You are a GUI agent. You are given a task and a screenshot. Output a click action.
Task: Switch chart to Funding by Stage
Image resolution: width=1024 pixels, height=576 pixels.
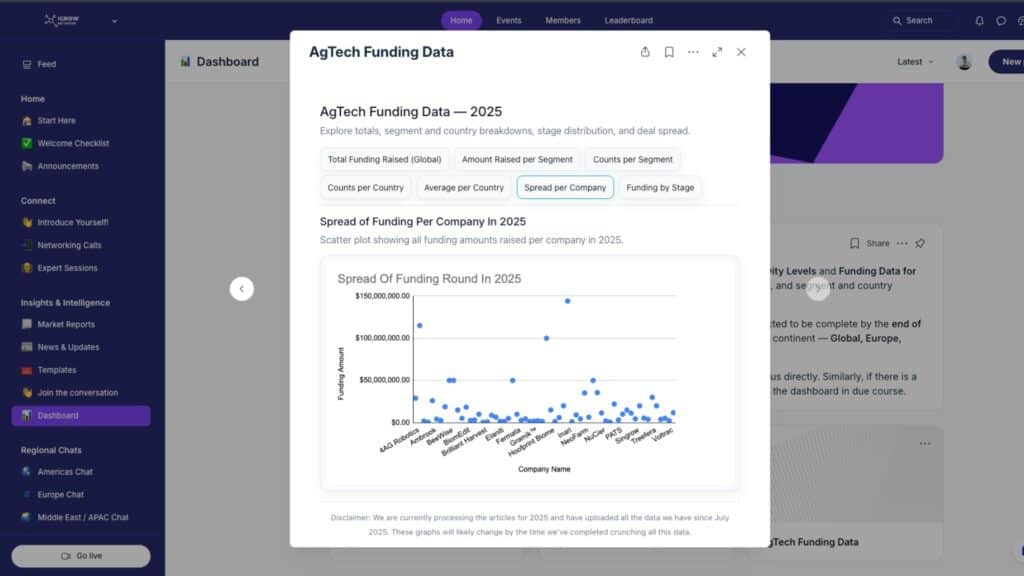tap(660, 187)
